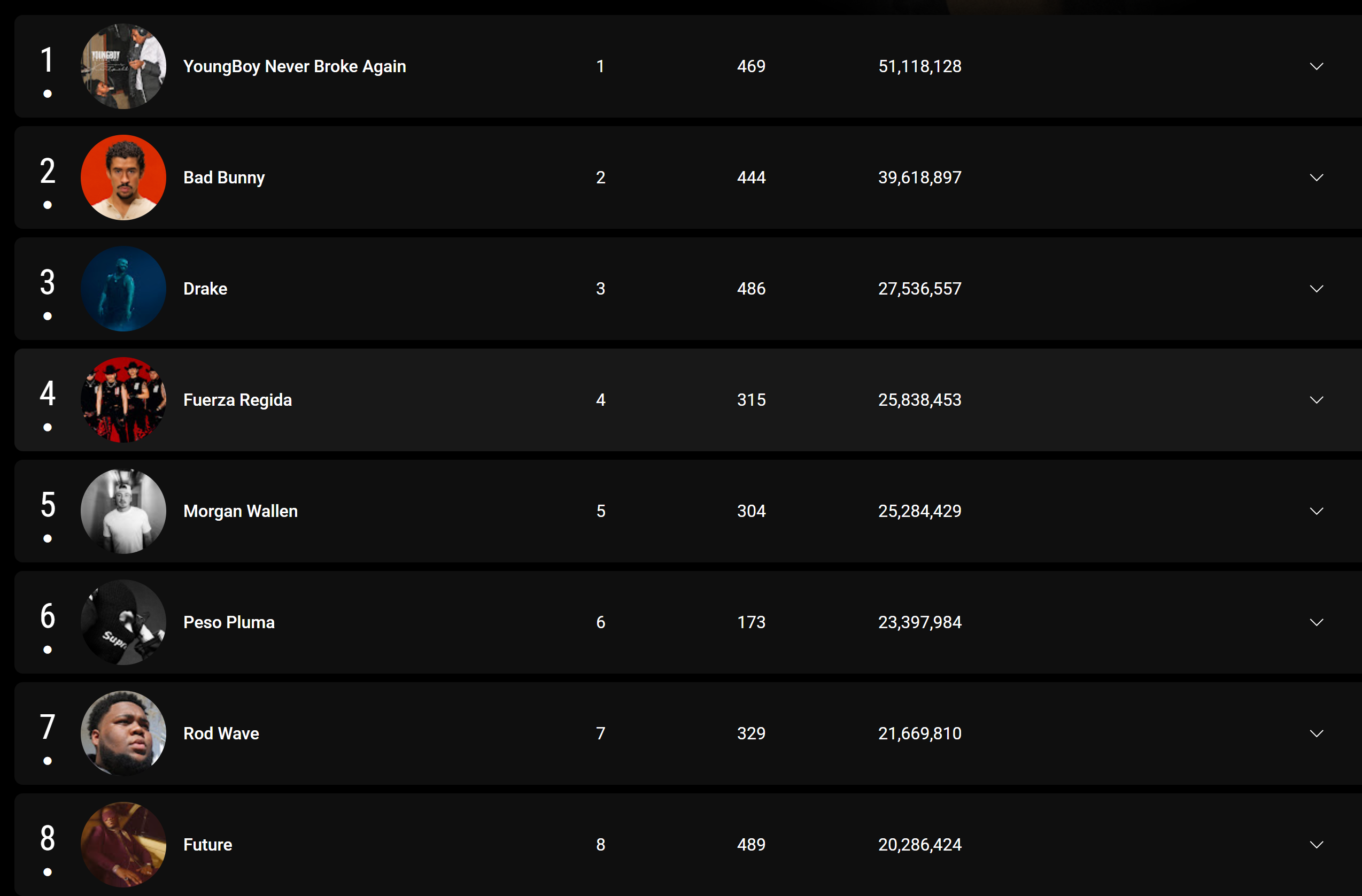Select the Fuerza Regida artist name
This screenshot has height=896, width=1362.
pyautogui.click(x=237, y=400)
